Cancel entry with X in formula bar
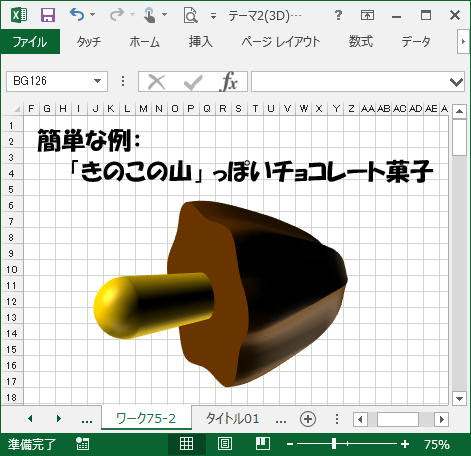This screenshot has width=471, height=456. [x=156, y=82]
